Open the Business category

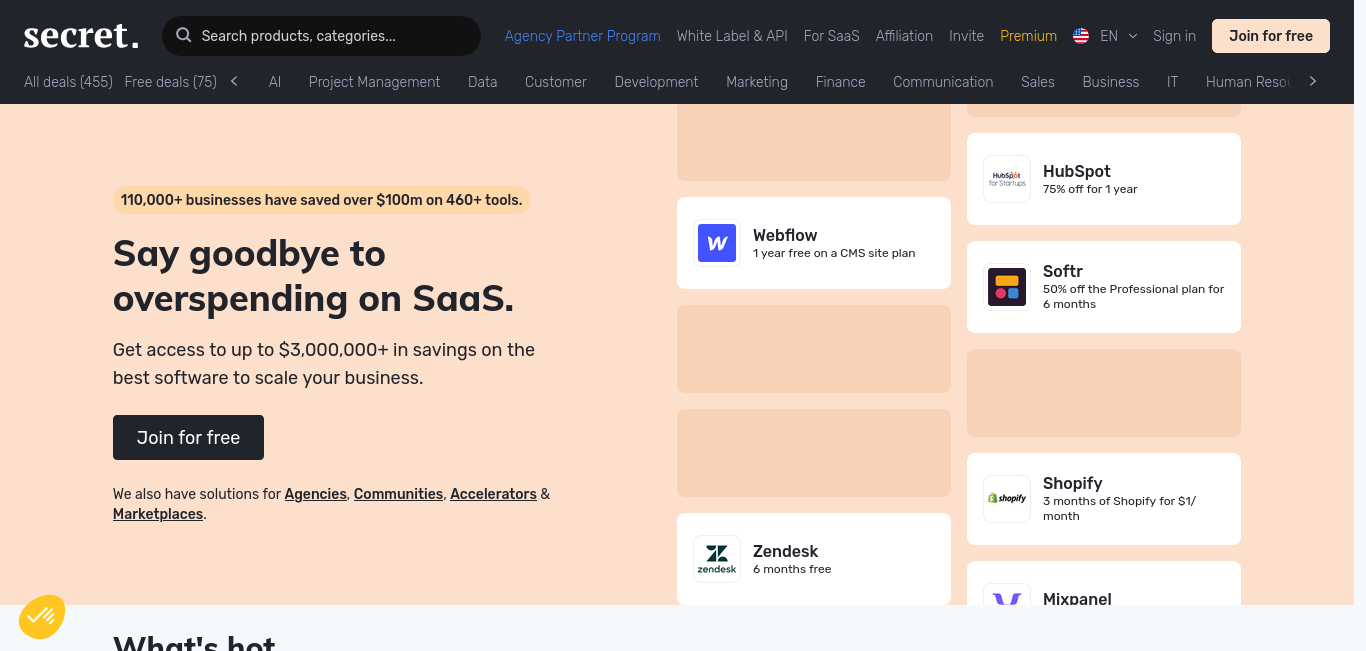1111,82
